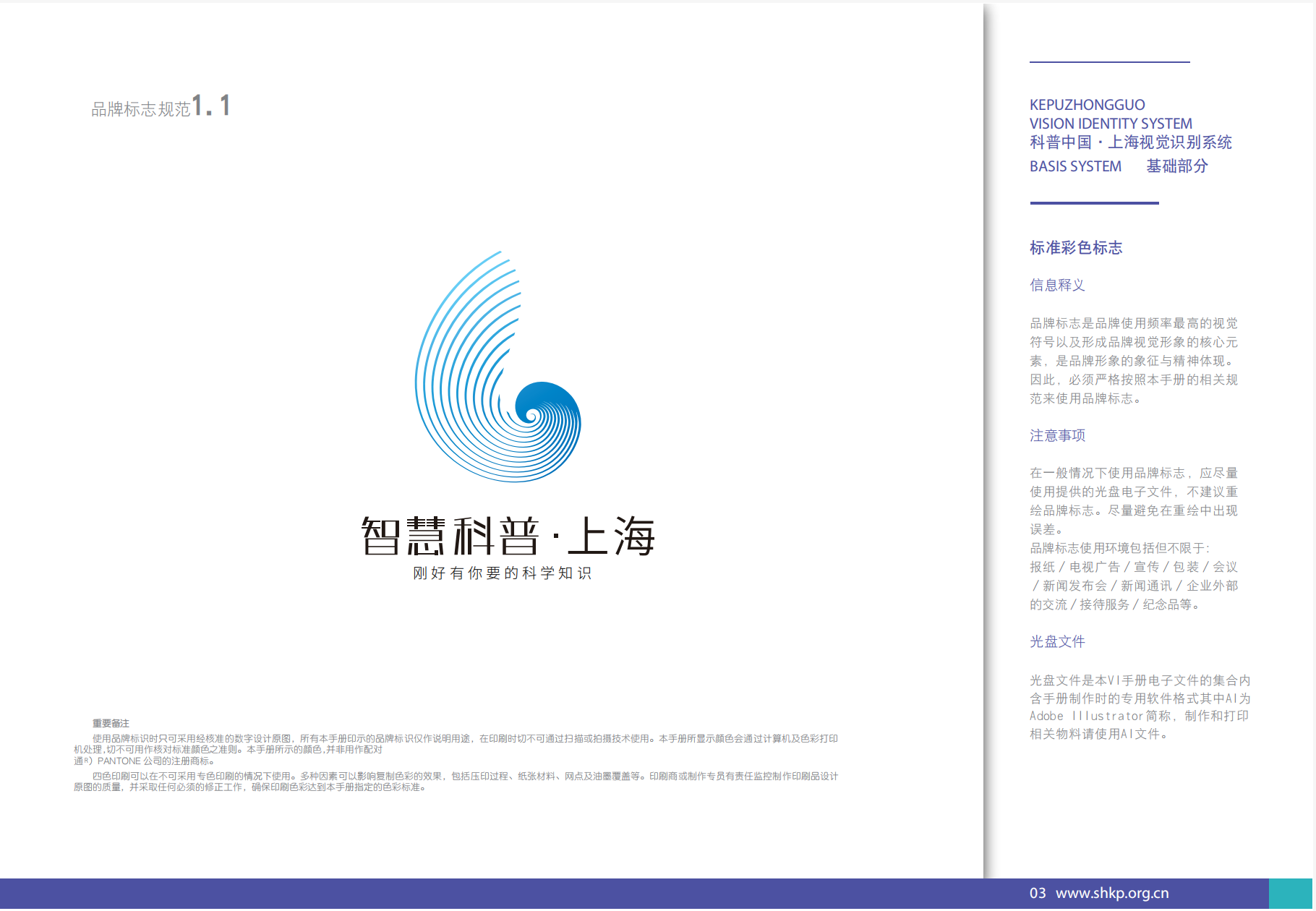Click the teal square in footer corner
Screen dimensions: 1316x911
click(1291, 894)
